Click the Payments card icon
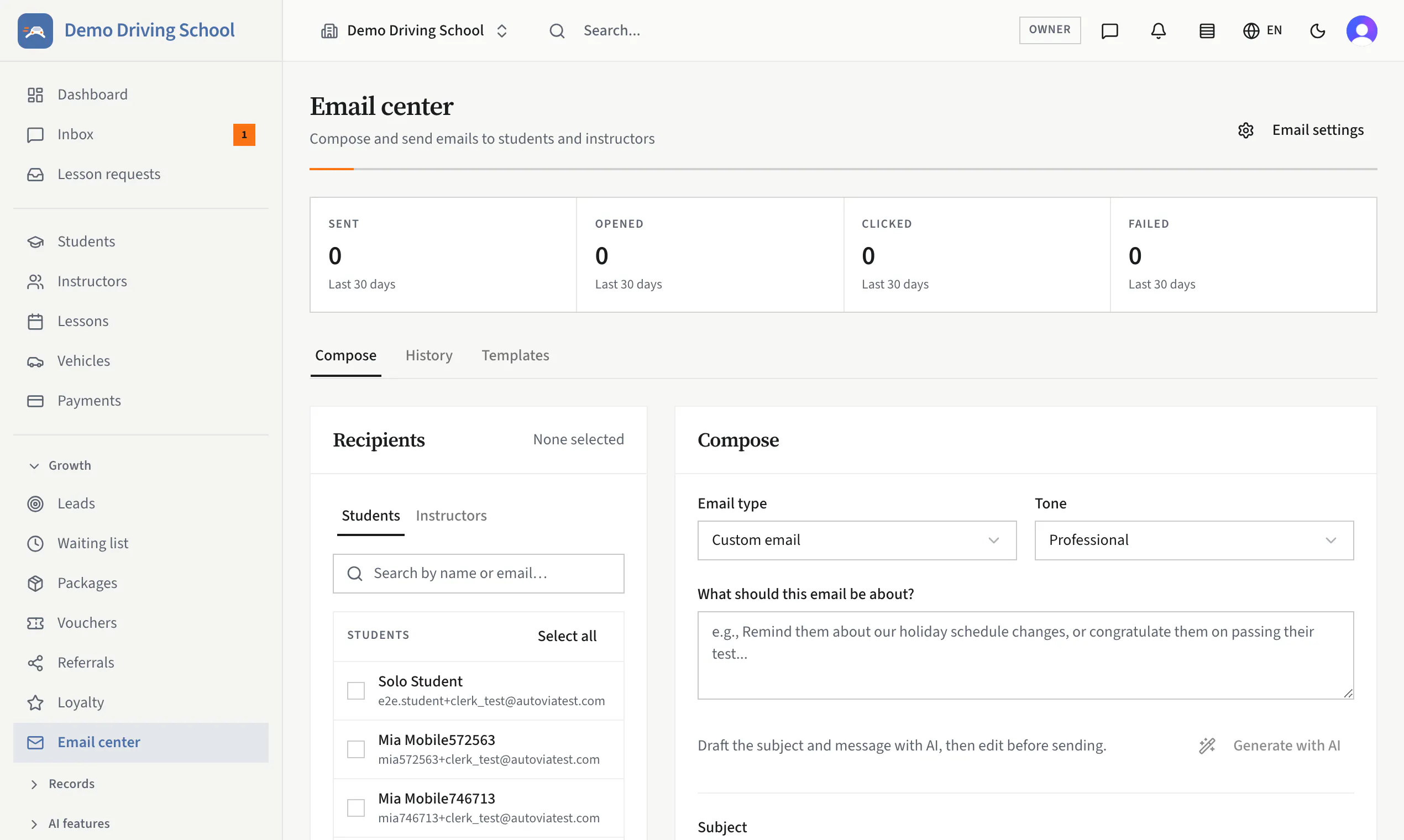 (35, 401)
